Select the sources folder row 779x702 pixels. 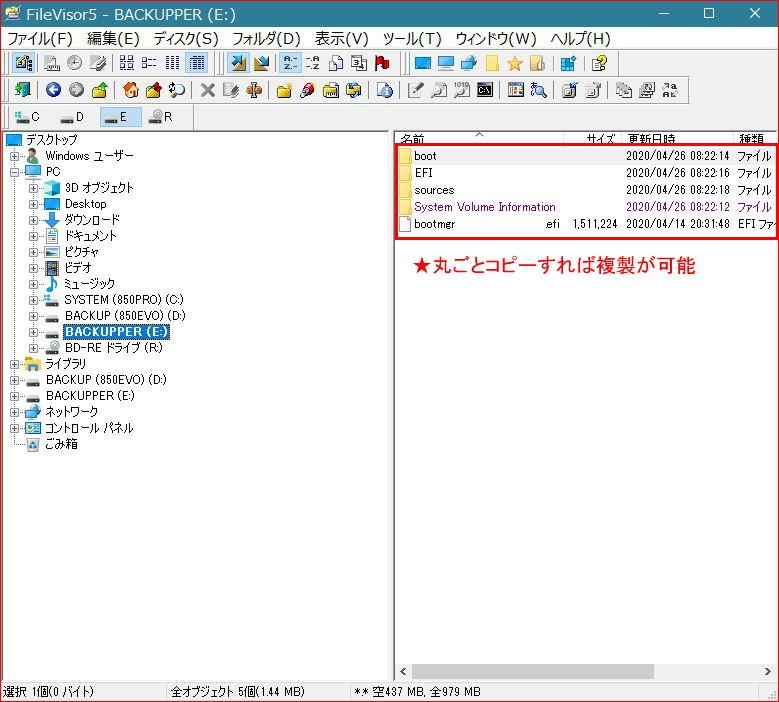coord(586,190)
